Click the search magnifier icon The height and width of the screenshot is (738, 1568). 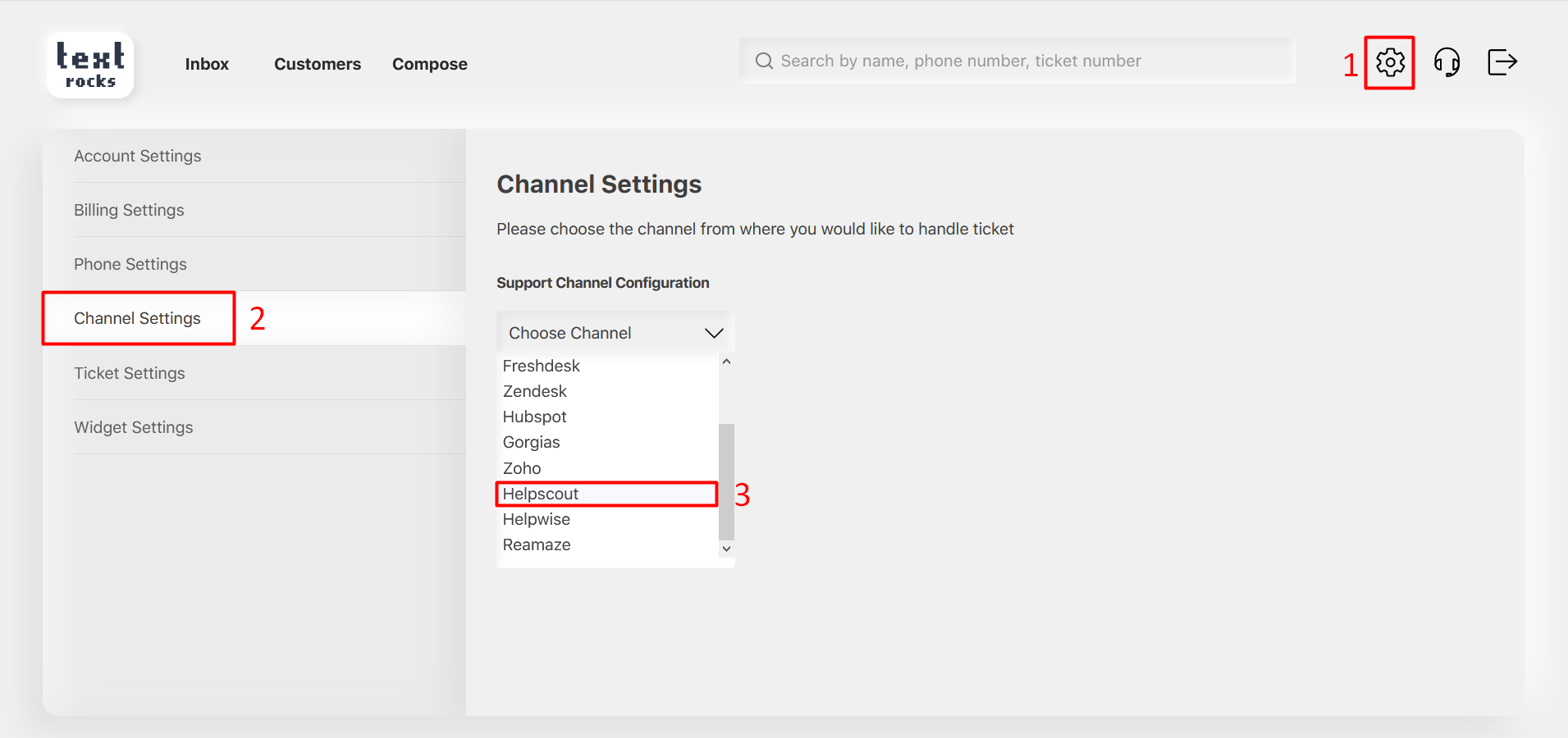click(764, 61)
